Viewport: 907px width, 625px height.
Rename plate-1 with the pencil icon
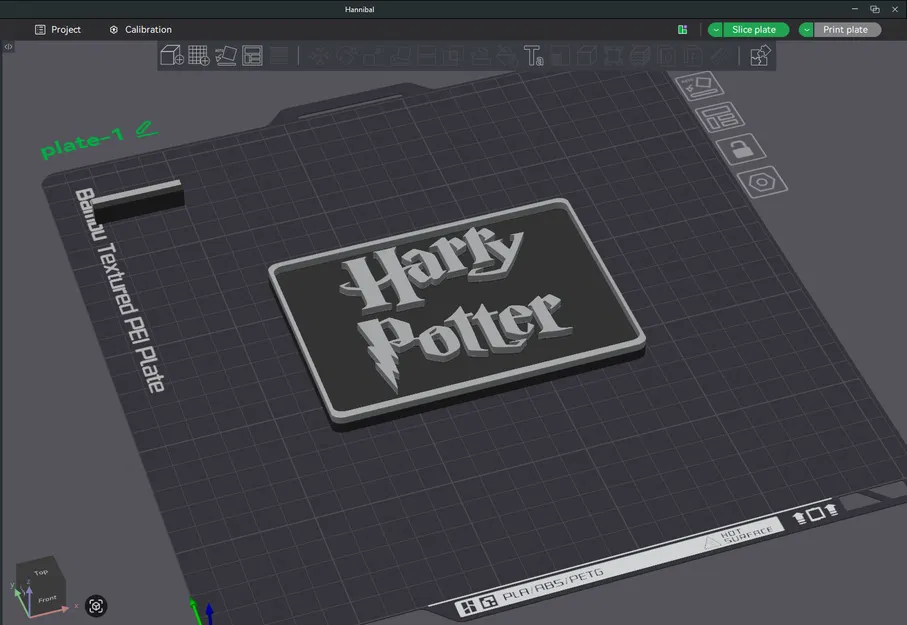(142, 128)
